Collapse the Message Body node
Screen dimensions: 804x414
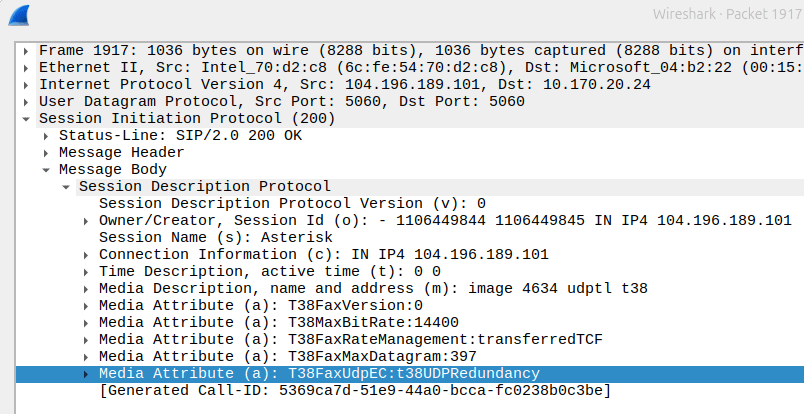46,170
